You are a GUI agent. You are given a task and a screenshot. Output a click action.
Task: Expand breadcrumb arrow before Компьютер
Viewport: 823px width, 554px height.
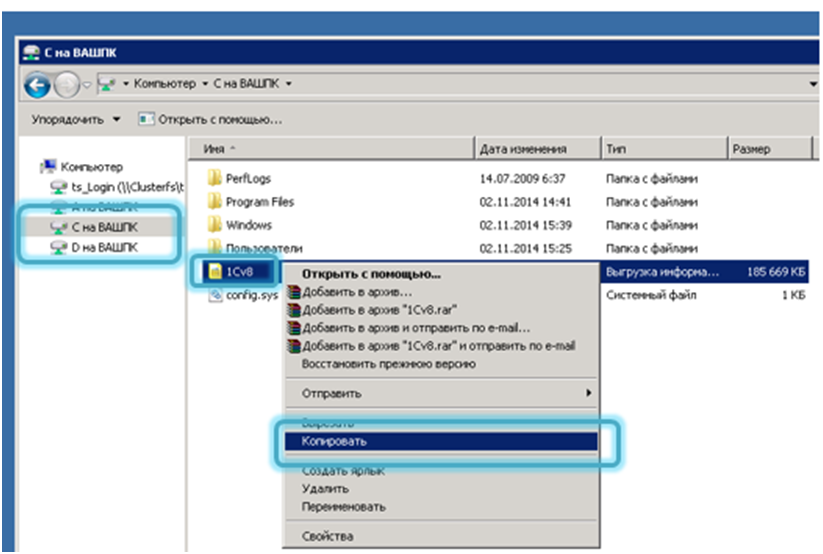tap(126, 83)
